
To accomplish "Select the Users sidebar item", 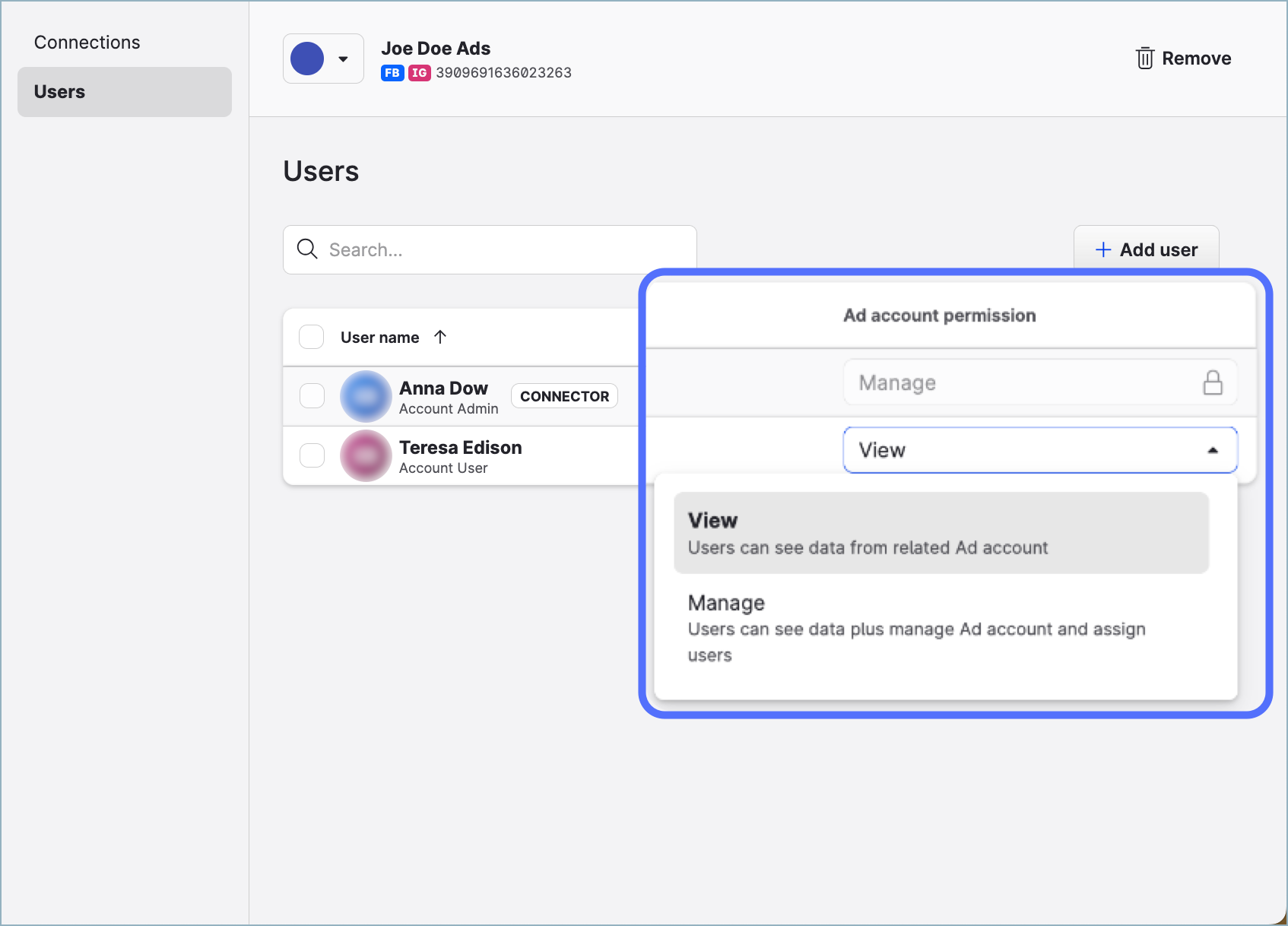I will [x=125, y=92].
